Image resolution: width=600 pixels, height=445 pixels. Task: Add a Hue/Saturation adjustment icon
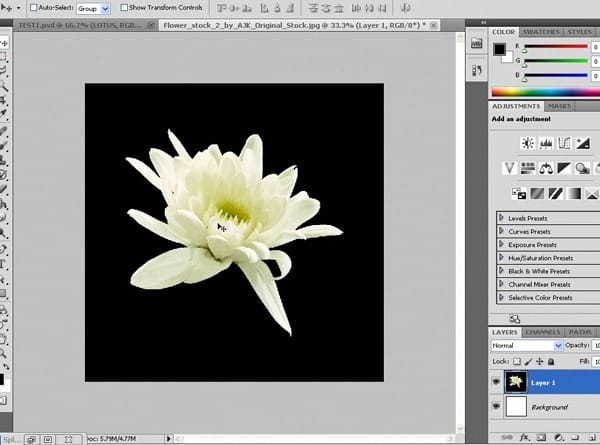coord(528,168)
